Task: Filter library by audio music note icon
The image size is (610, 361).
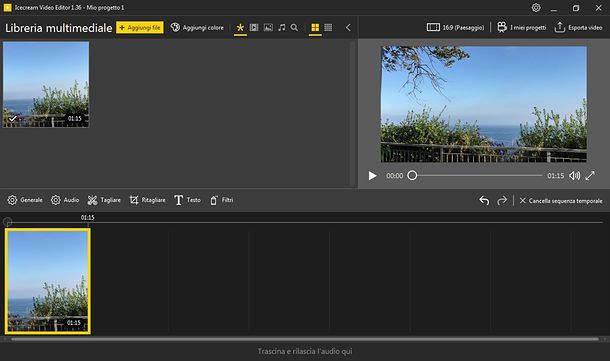Action: 281,28
